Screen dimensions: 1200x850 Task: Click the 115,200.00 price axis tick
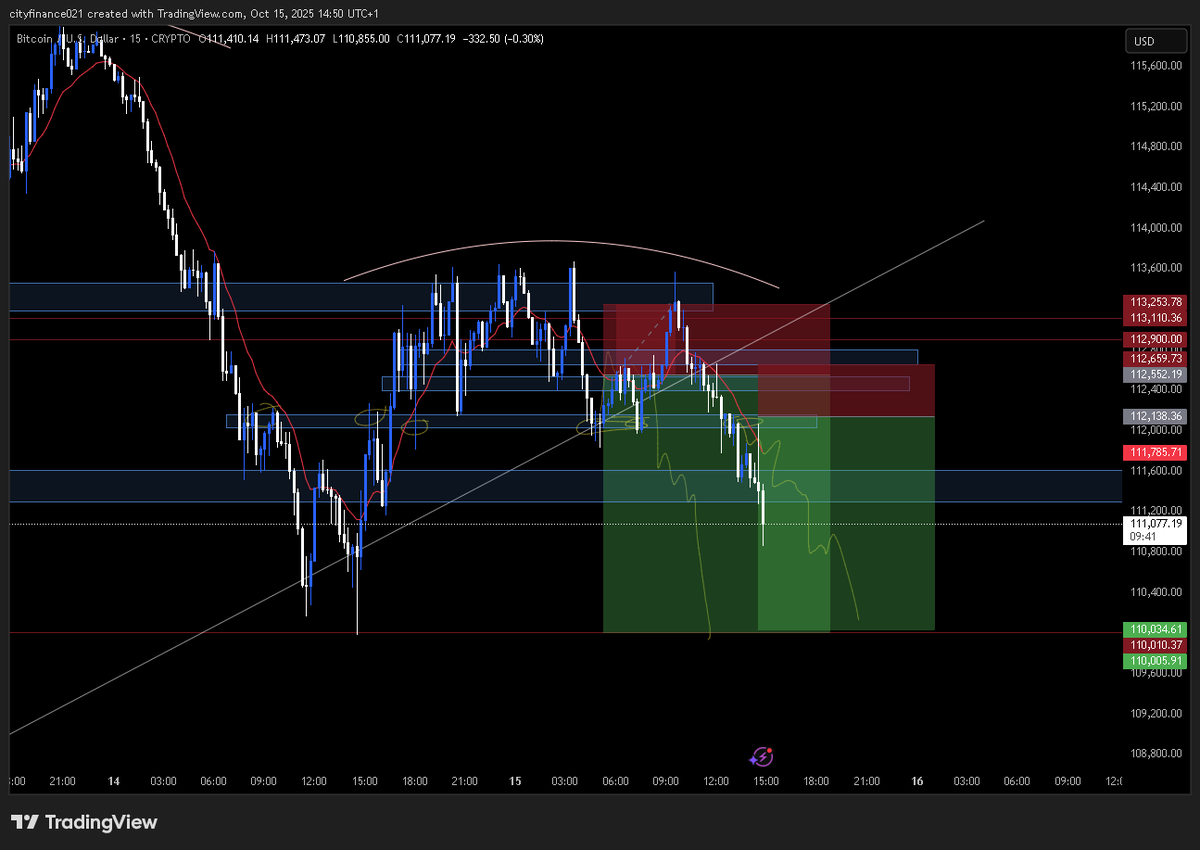coord(1156,106)
